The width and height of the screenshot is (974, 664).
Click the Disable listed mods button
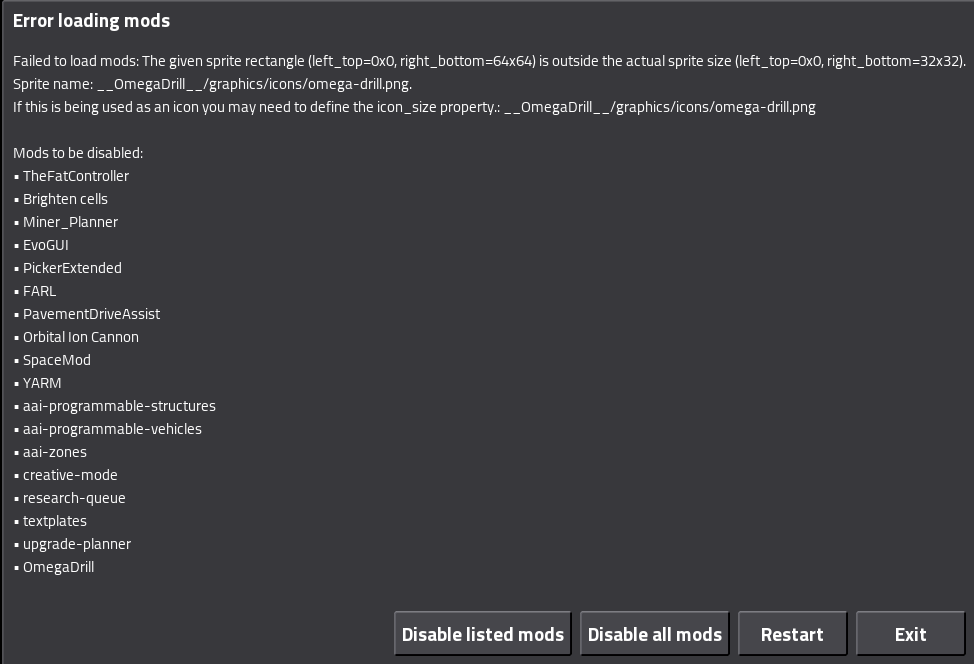click(x=483, y=634)
